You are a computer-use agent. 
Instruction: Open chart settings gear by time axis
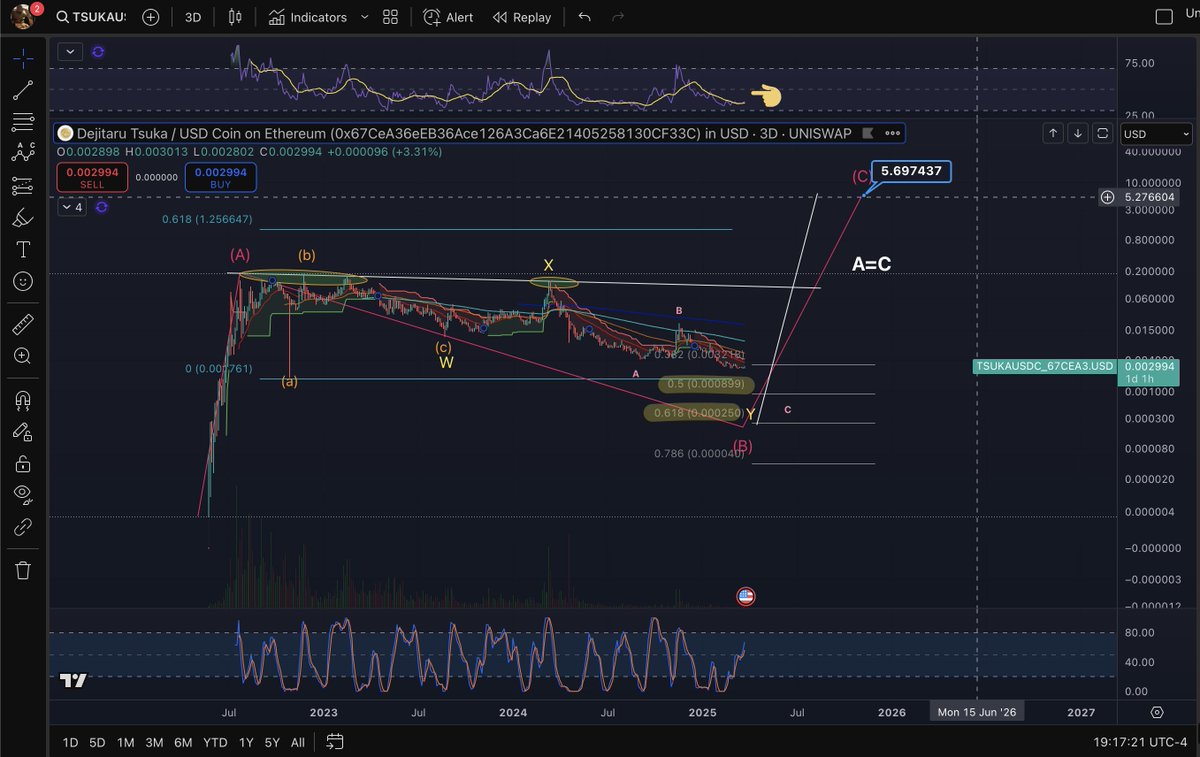[x=1157, y=712]
